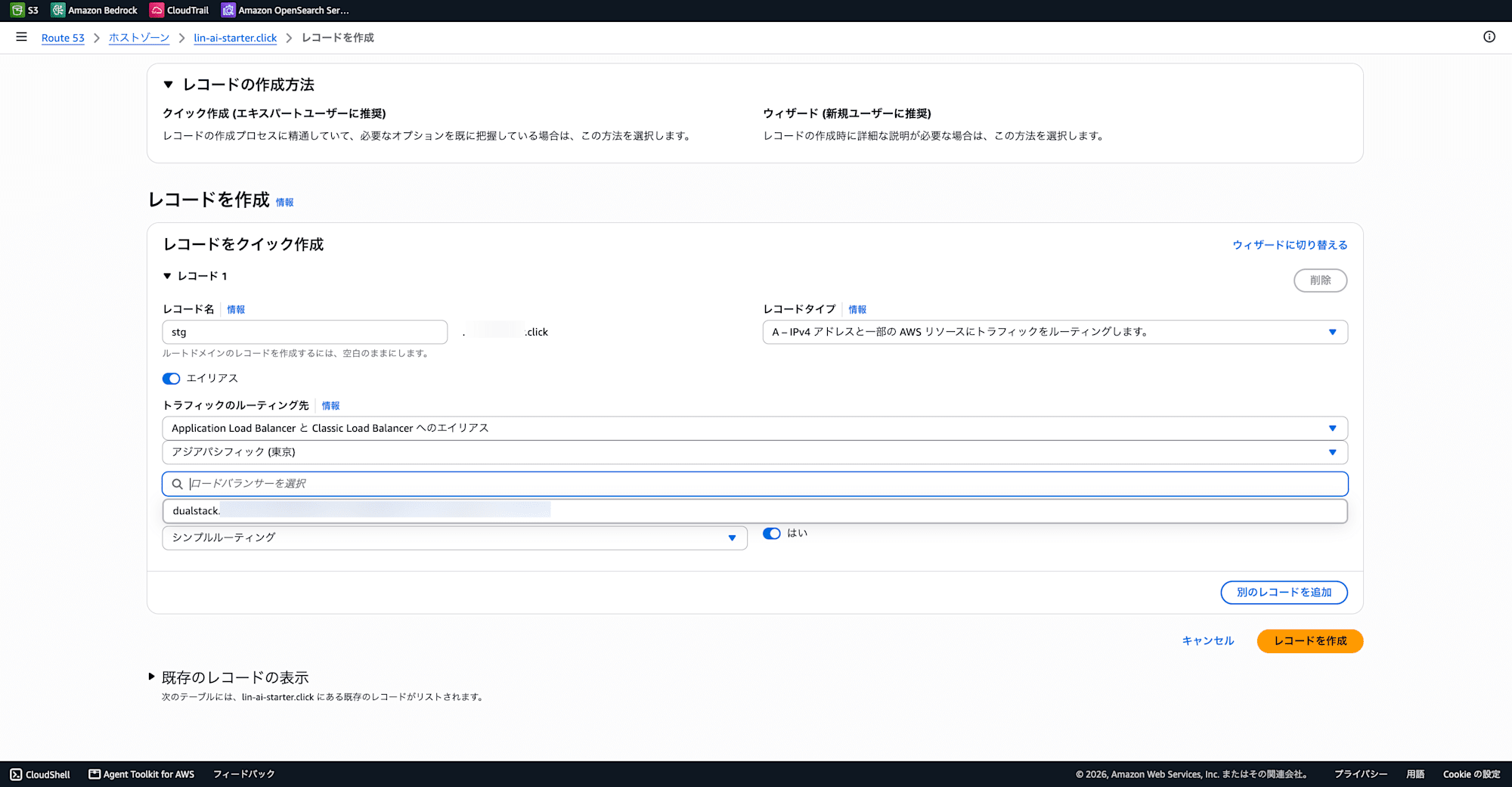Collapse the レコードの作成方法 section
The image size is (1512, 787).
coord(169,85)
